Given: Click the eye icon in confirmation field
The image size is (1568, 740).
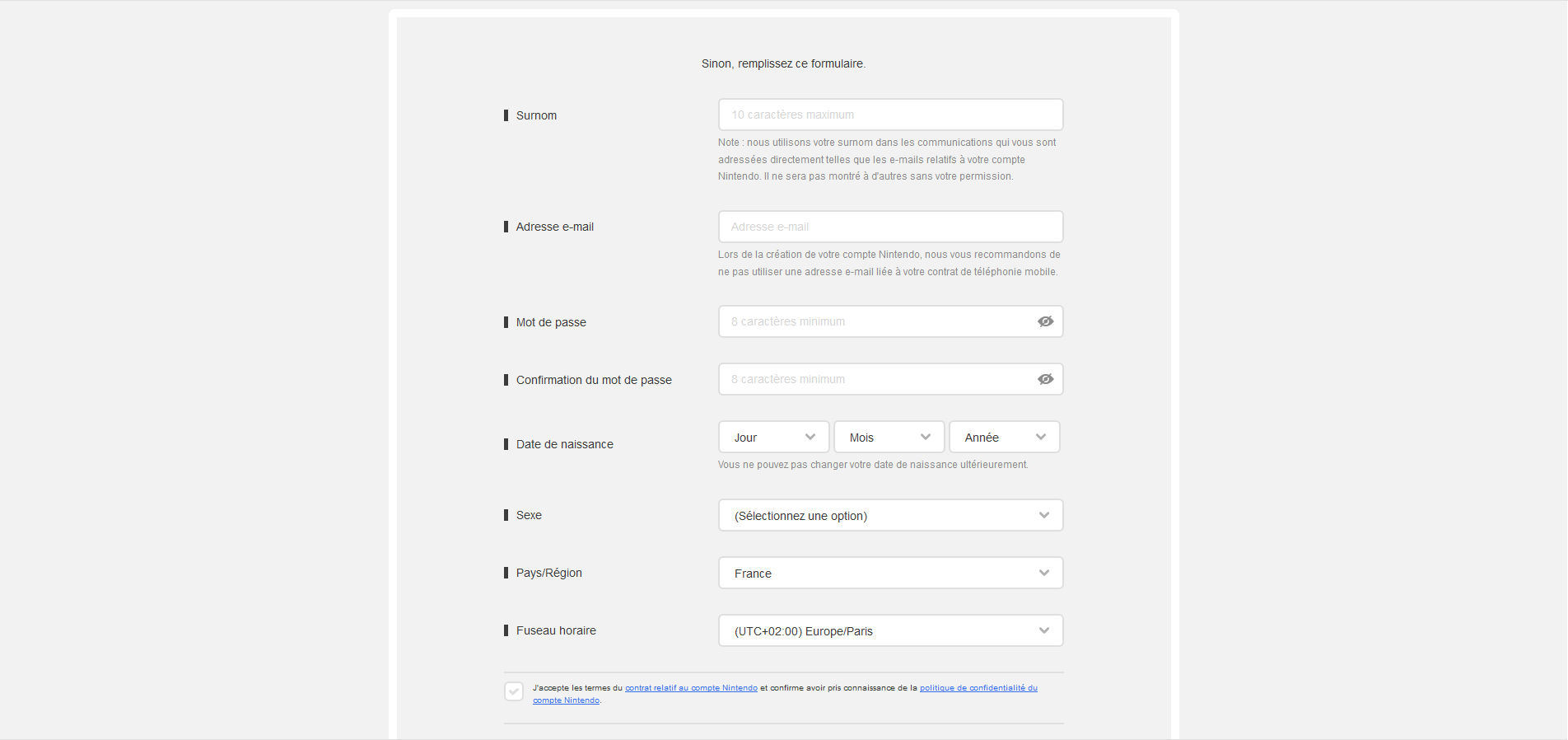Looking at the screenshot, I should pyautogui.click(x=1045, y=379).
